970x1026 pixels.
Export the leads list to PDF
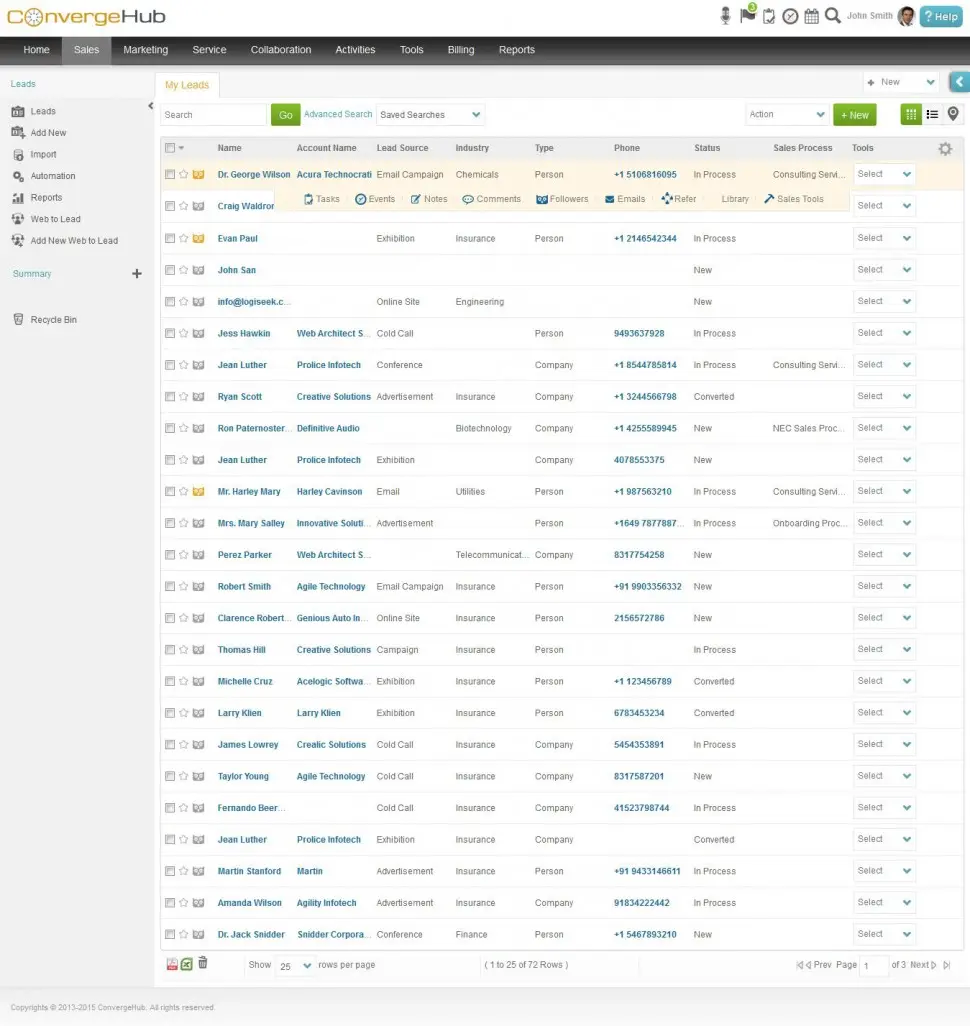click(171, 963)
